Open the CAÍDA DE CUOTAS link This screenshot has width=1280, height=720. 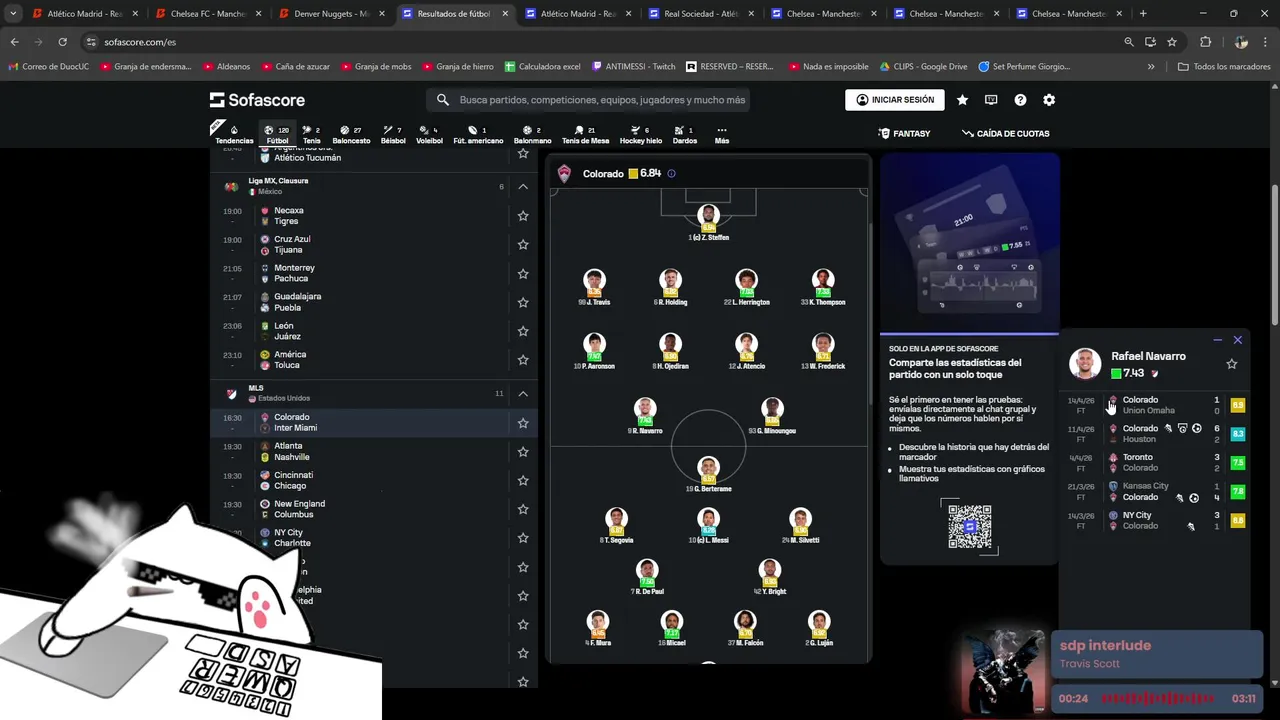click(x=1005, y=133)
